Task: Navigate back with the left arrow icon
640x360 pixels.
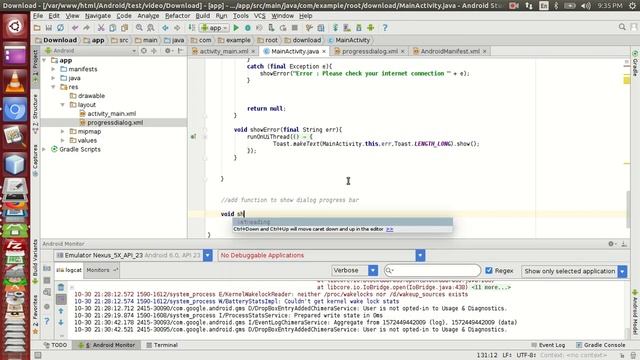Action: point(165,28)
